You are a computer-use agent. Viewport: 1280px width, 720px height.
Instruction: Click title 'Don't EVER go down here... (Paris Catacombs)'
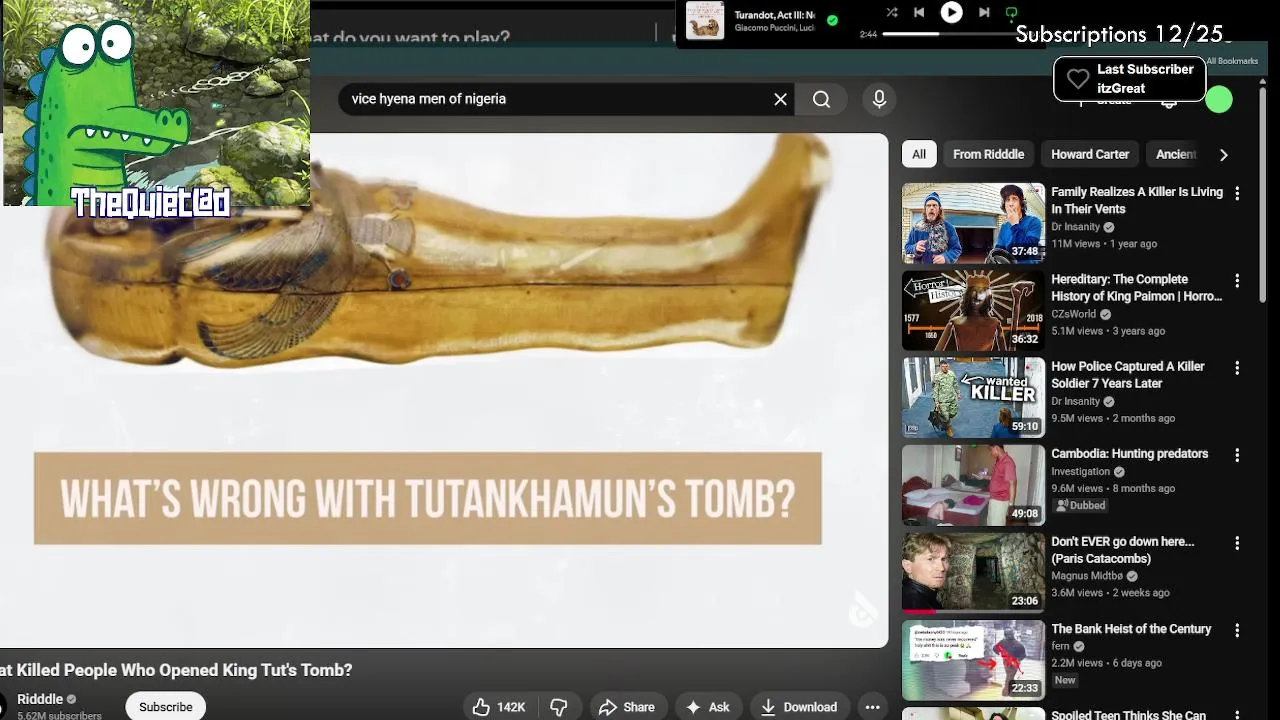1122,550
